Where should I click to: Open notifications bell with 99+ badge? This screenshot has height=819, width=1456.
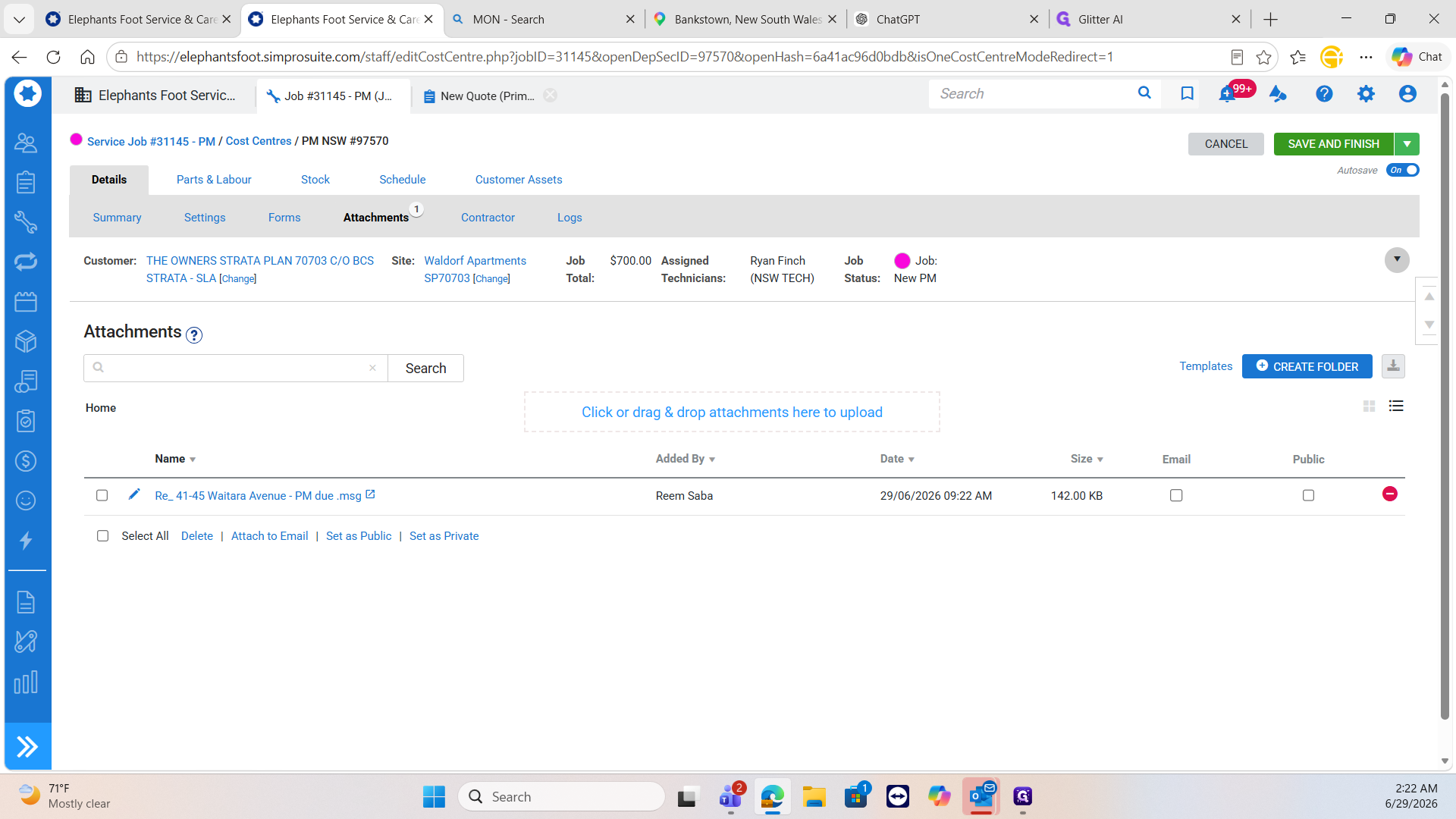1227,94
